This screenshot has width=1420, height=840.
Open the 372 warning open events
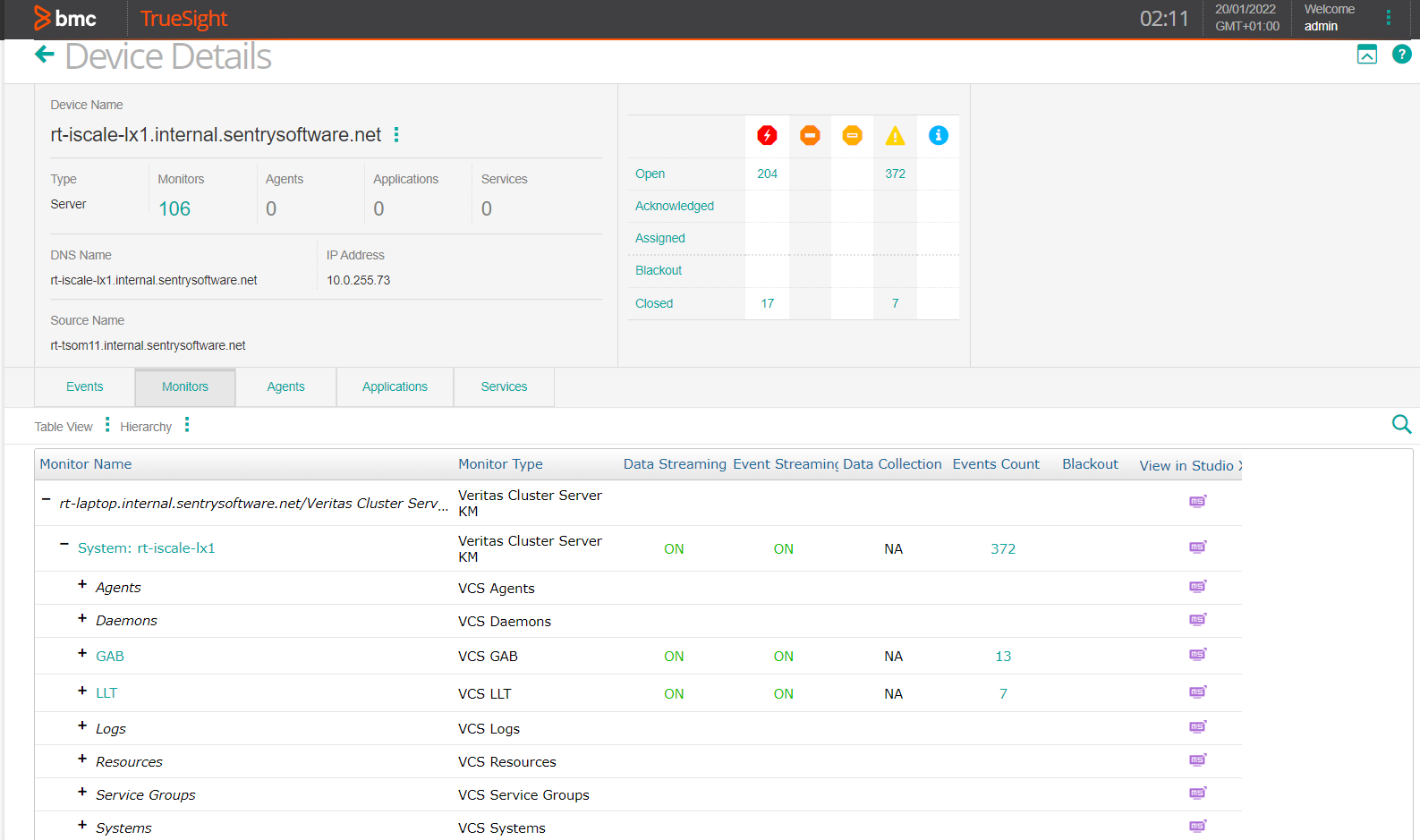895,174
